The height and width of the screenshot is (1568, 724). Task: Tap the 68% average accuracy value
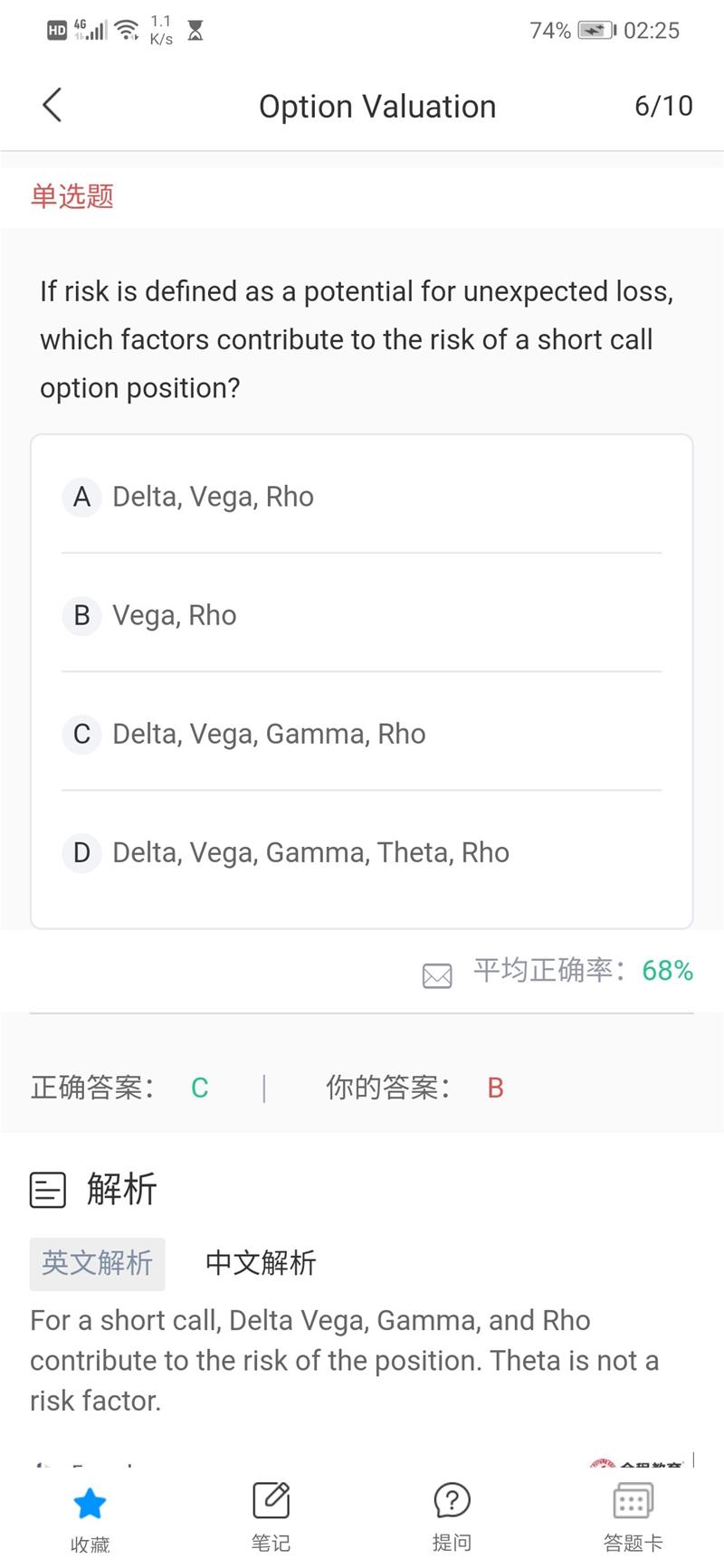coord(667,971)
